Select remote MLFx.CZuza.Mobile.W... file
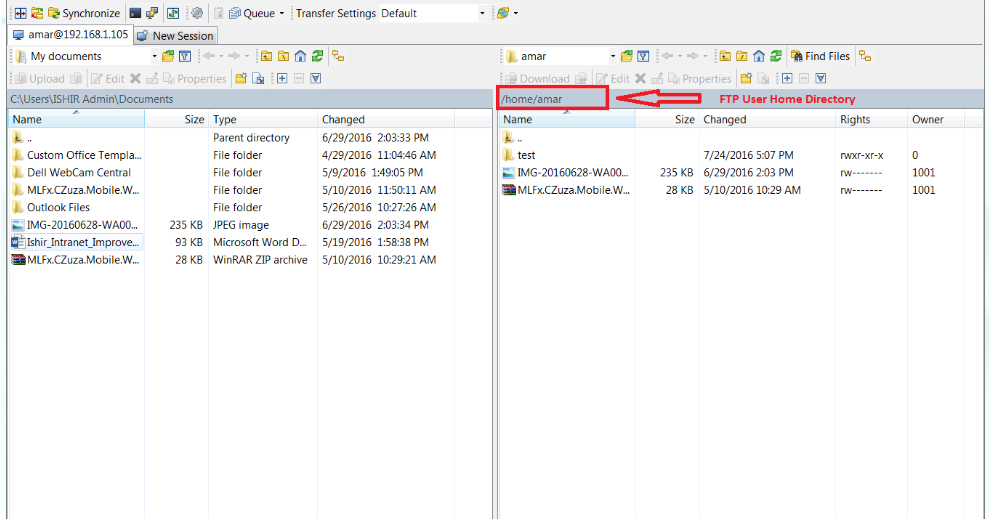Image resolution: width=990 pixels, height=519 pixels. pyautogui.click(x=566, y=190)
